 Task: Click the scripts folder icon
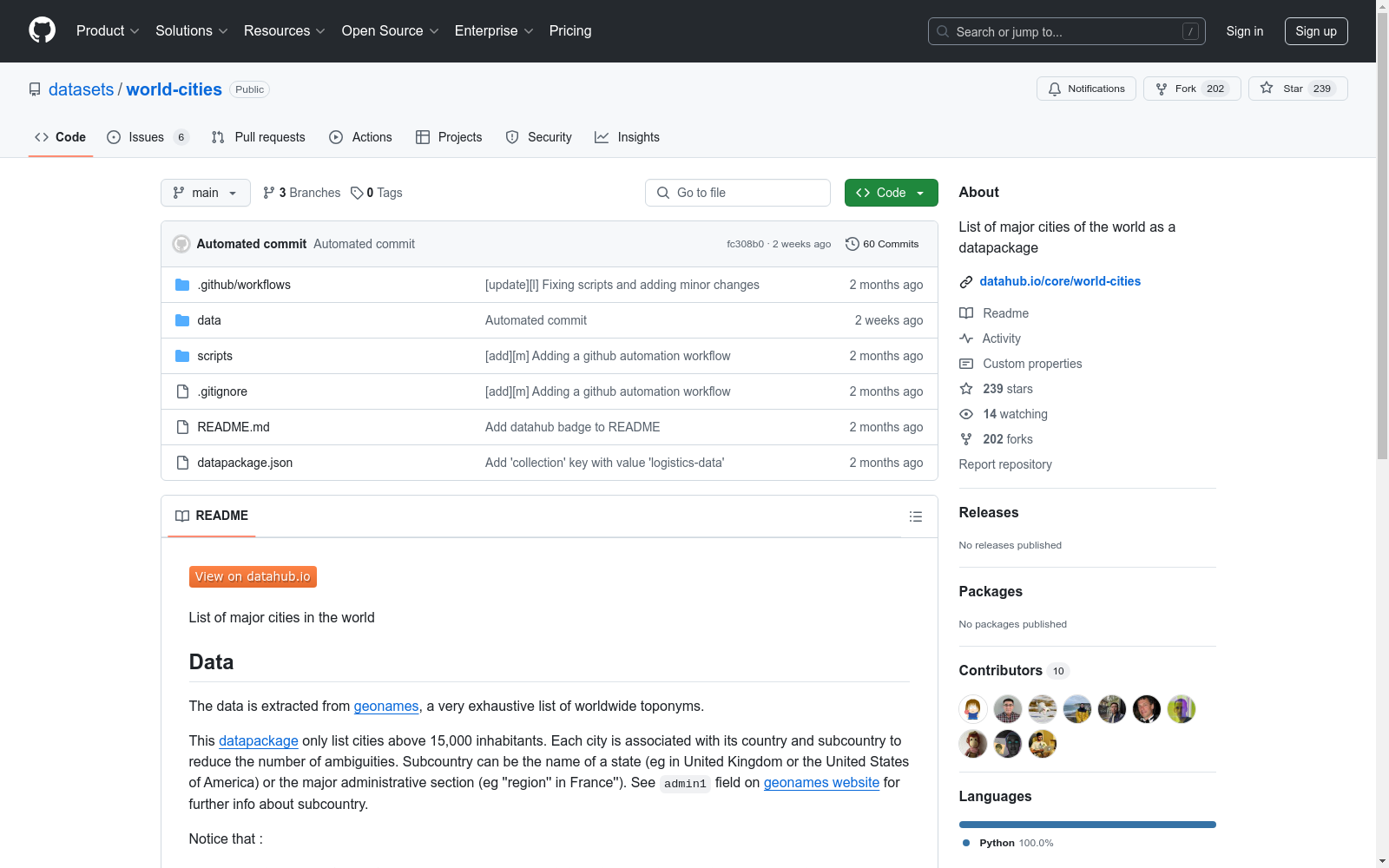(x=182, y=356)
